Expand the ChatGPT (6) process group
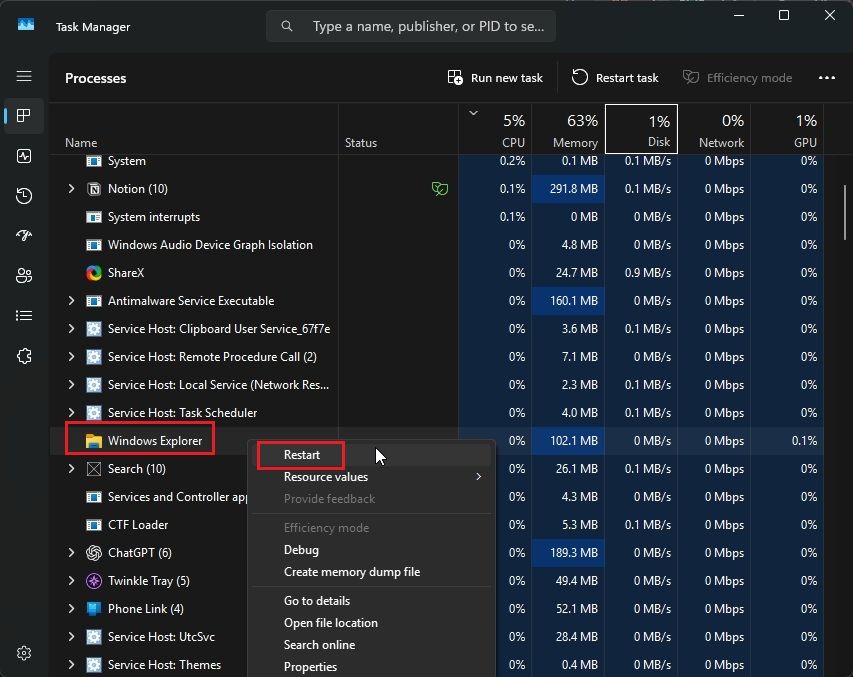853x677 pixels. click(71, 553)
